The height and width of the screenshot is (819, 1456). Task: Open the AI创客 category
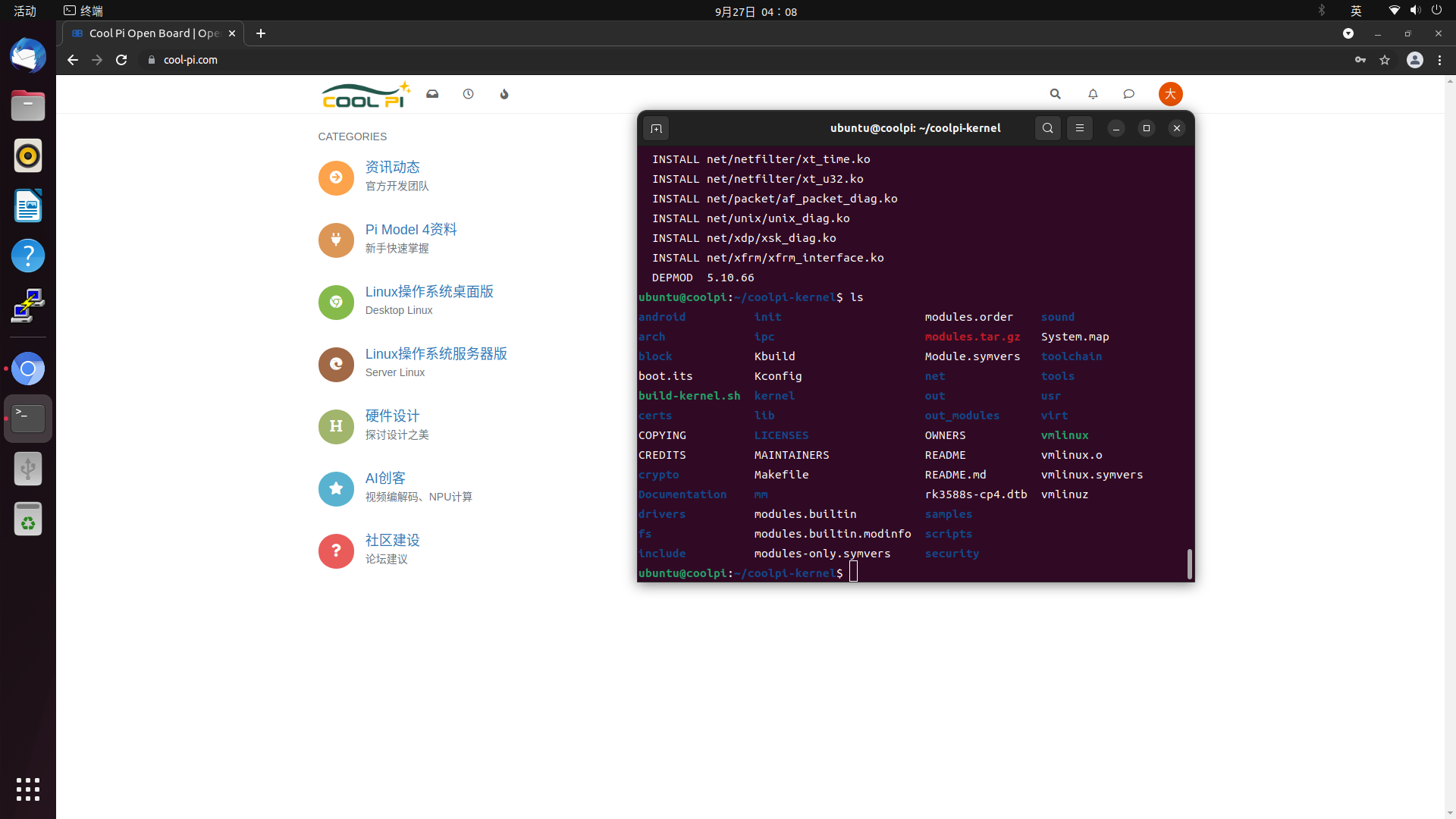385,478
